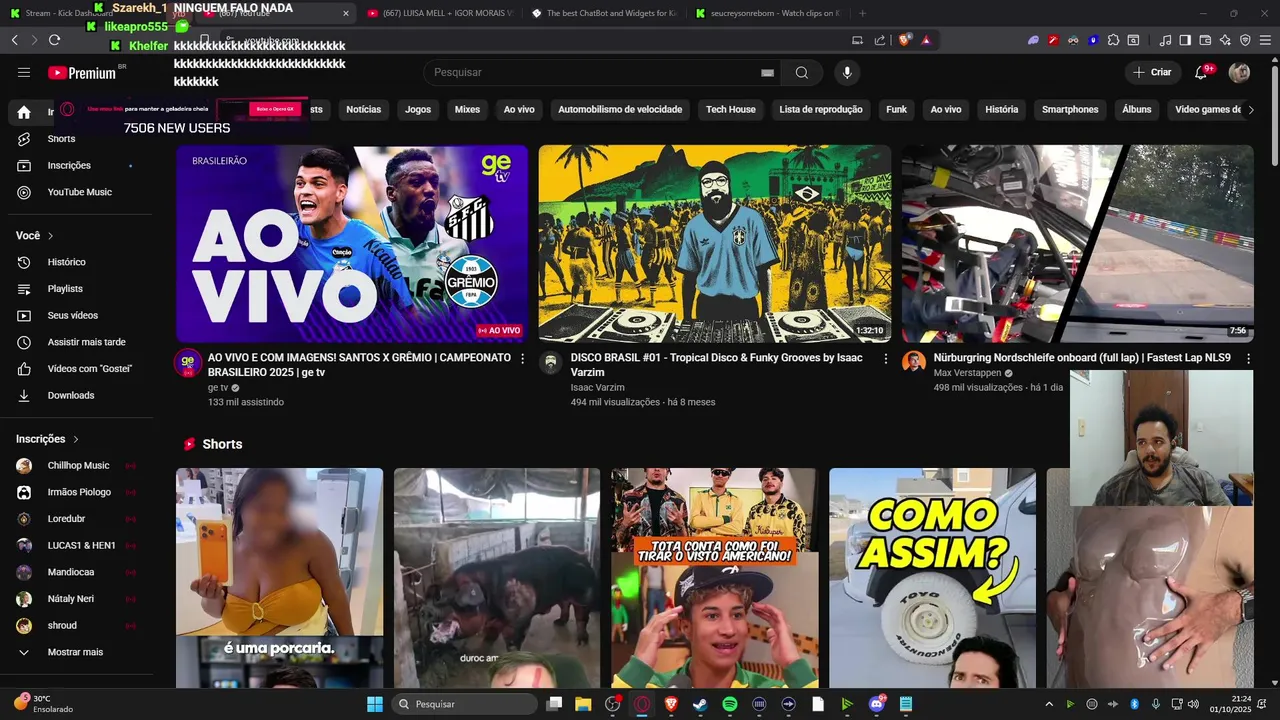Screen dimensions: 1280x720
Task: Search by voice with the microphone icon
Action: [847, 72]
